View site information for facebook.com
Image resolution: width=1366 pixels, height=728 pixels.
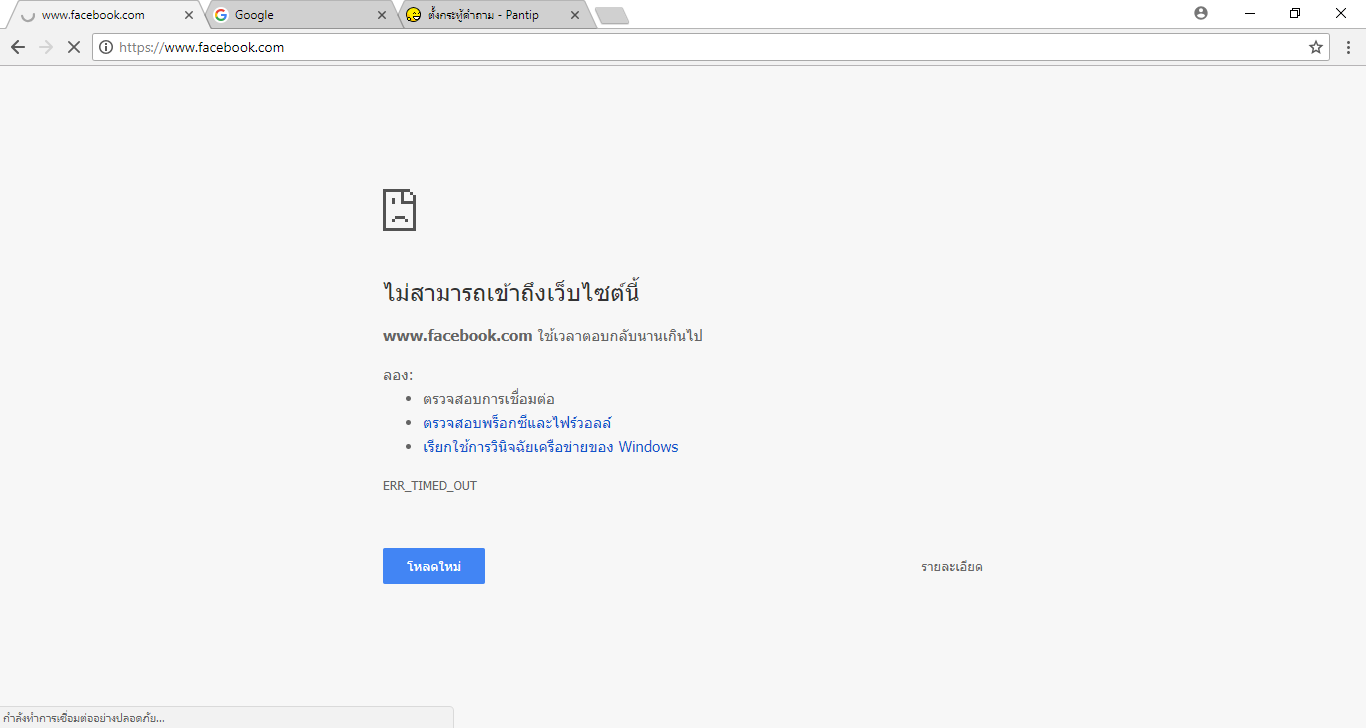click(106, 47)
